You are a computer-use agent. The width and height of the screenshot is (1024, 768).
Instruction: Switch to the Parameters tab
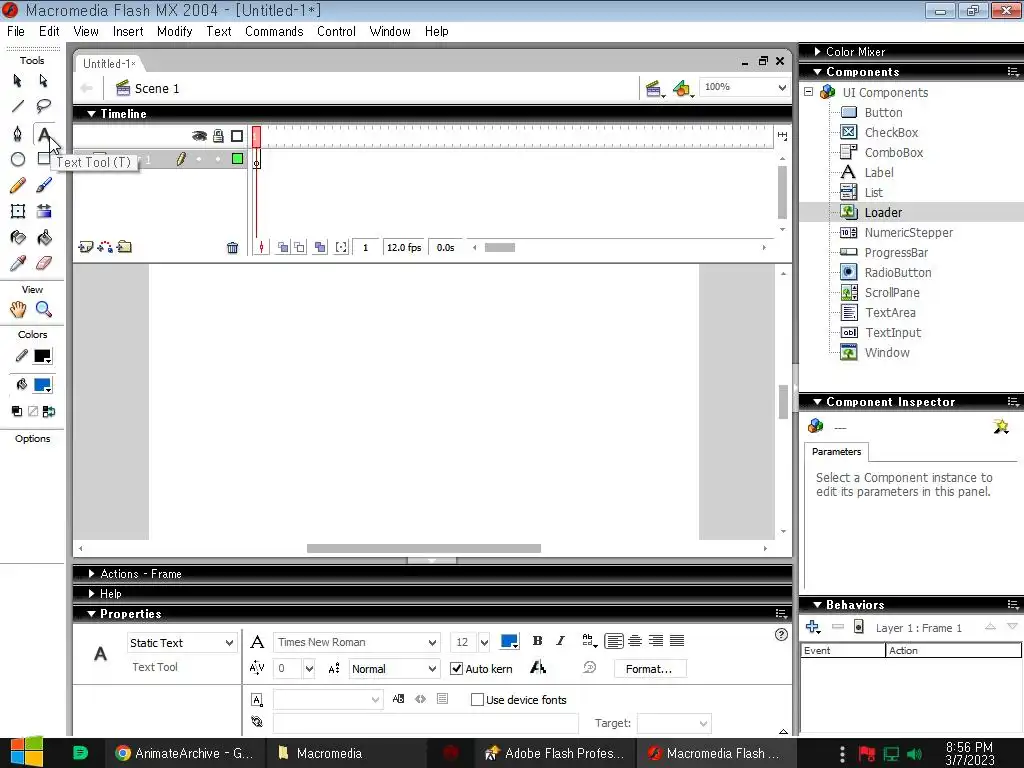(x=837, y=451)
